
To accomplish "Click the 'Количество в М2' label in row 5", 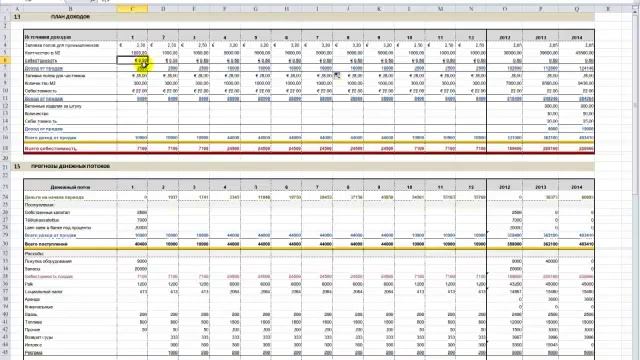I will tap(43, 53).
